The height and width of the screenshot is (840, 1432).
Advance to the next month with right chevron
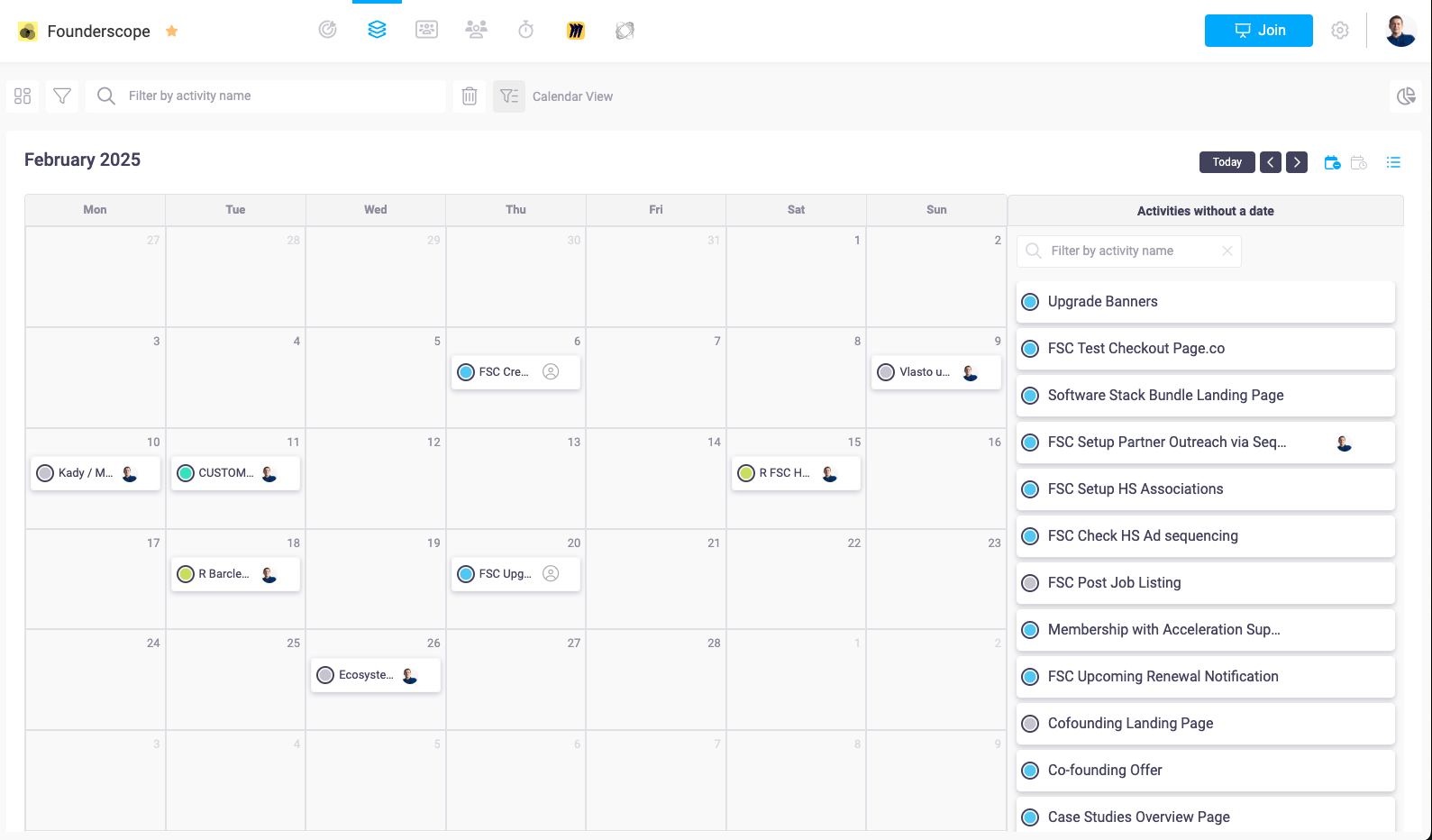1297,162
